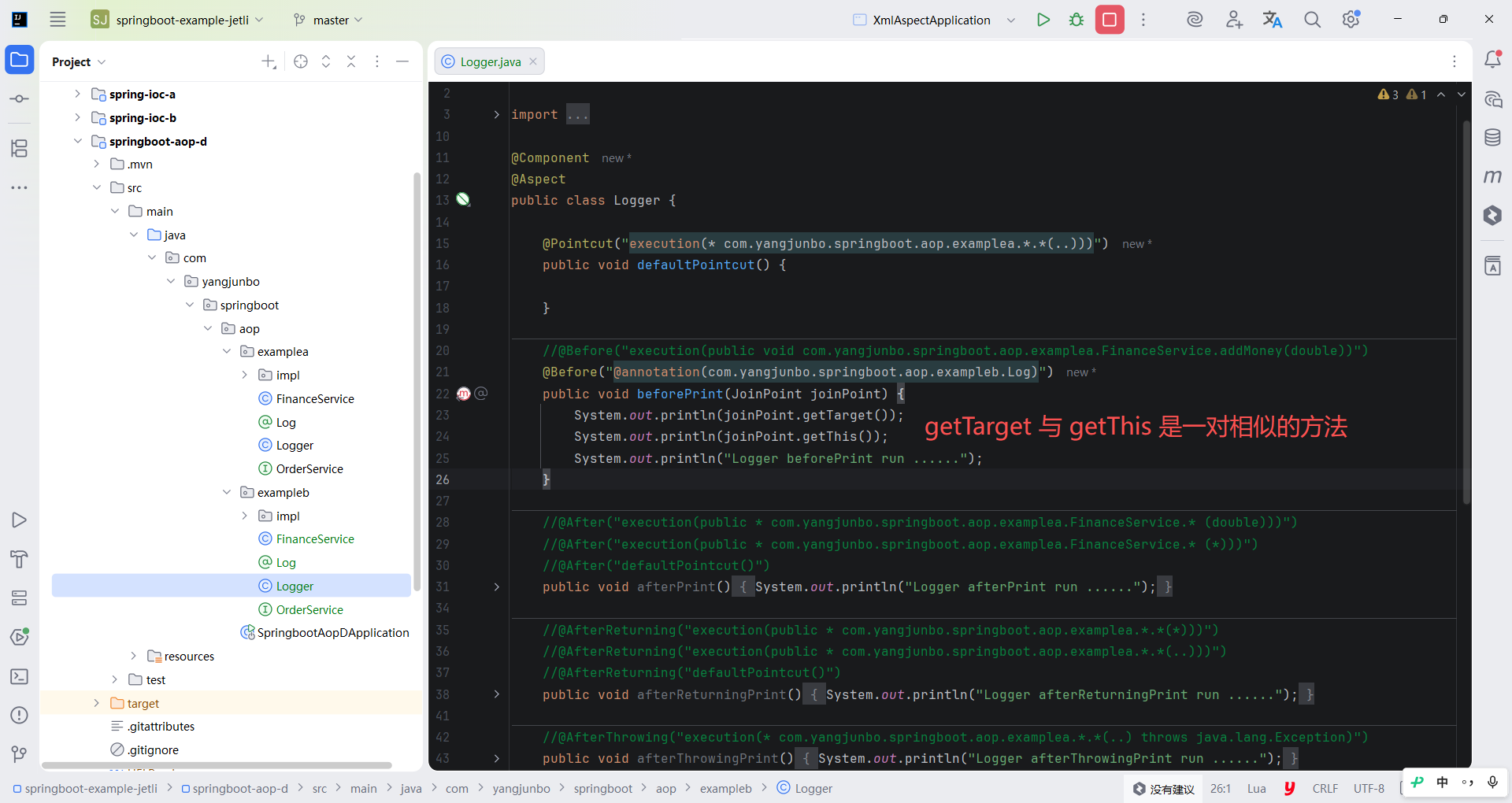Screen dimensions: 1512x803
Task: Run XmlAspectApplication
Action: [1043, 20]
